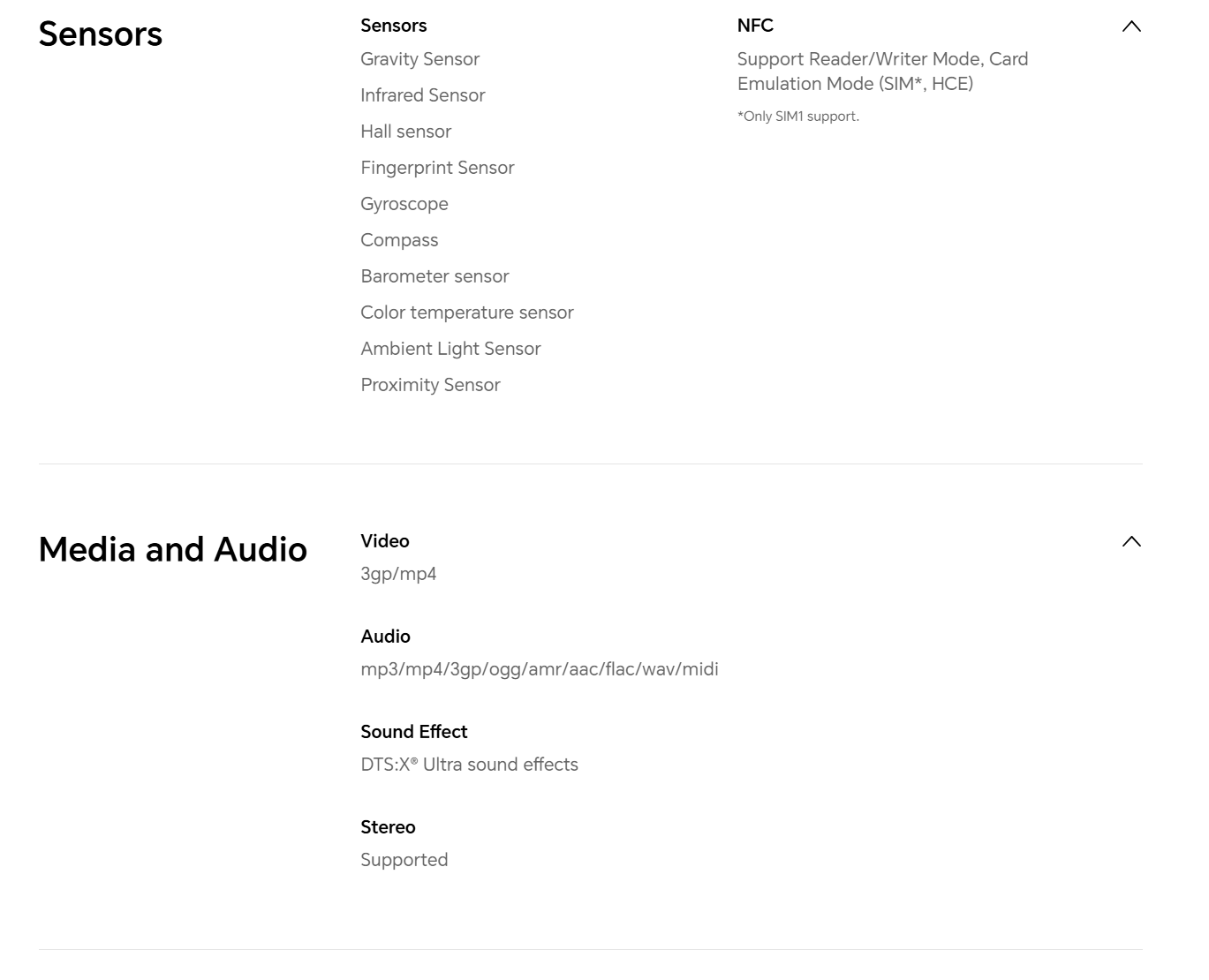Click Color temperature sensor text
The width and height of the screenshot is (1209, 980).
tap(466, 313)
